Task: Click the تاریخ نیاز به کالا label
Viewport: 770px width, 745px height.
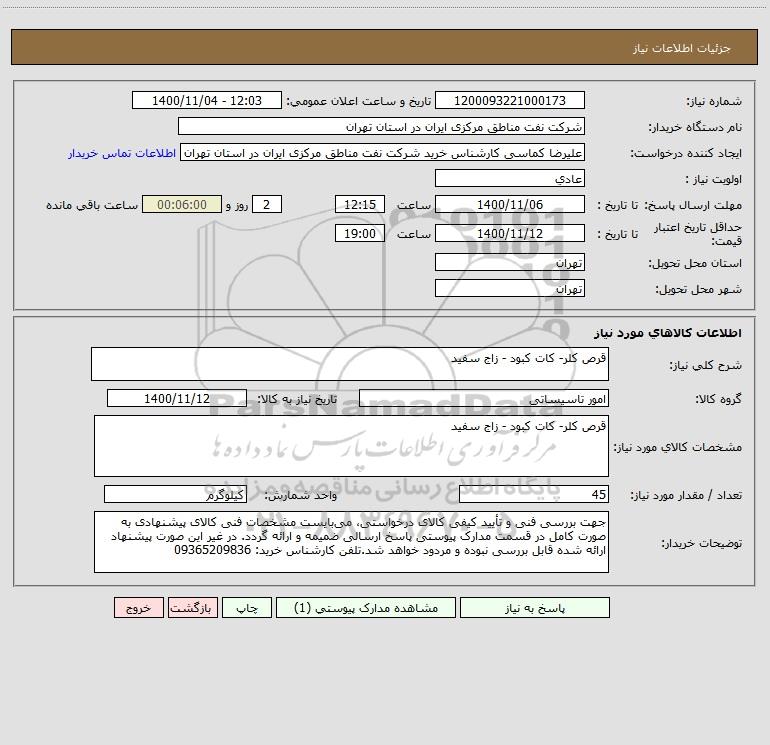Action: click(297, 399)
